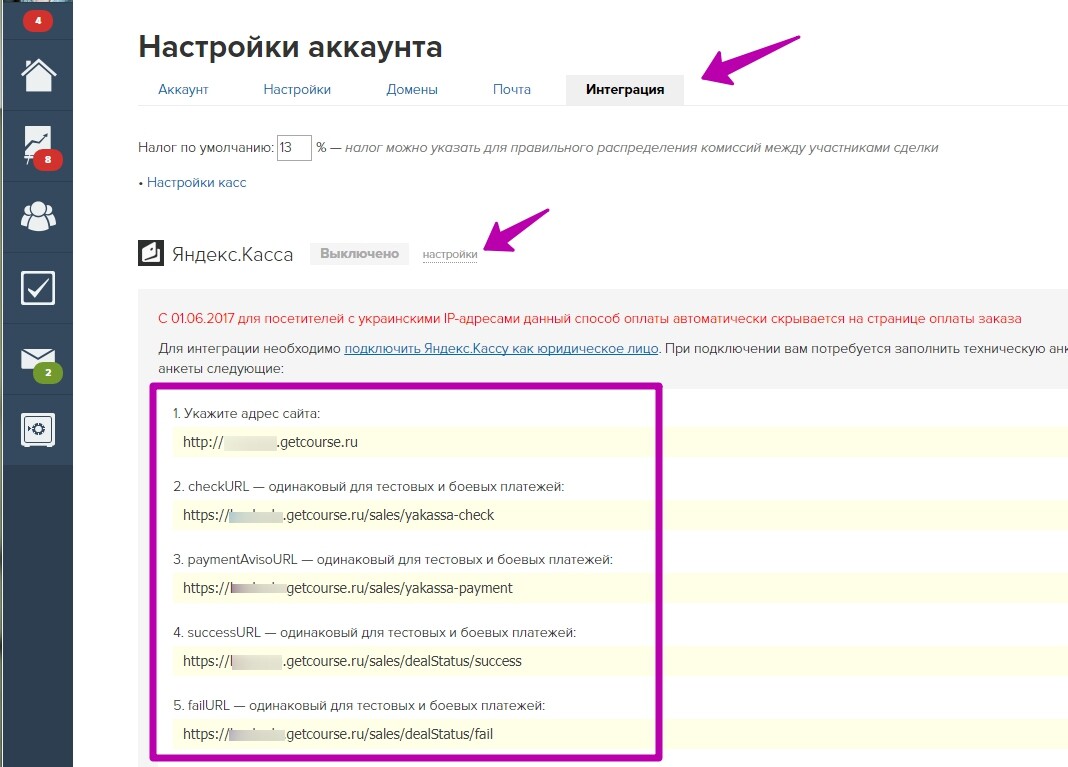Open the Настройки касс link
Image resolution: width=1068 pixels, height=767 pixels.
197,183
